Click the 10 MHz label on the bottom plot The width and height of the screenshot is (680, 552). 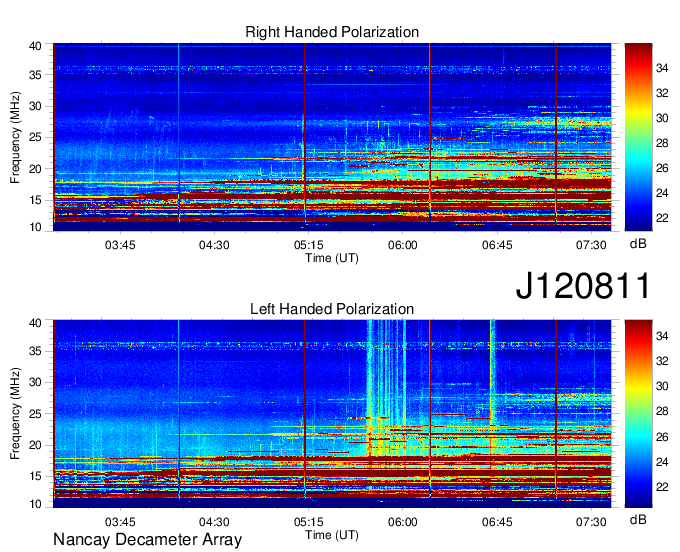point(36,504)
